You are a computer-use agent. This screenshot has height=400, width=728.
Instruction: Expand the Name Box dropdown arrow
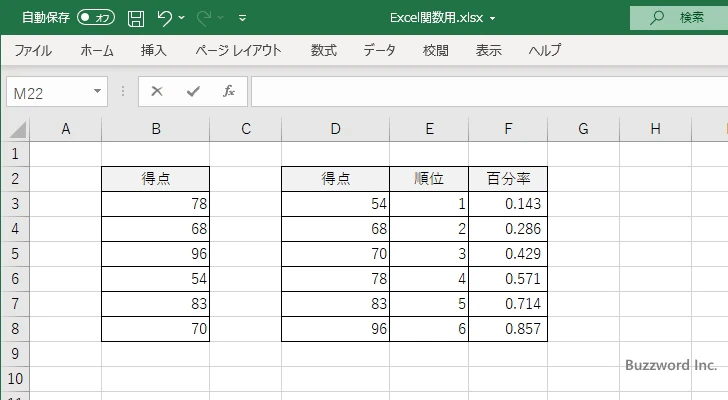pyautogui.click(x=98, y=91)
